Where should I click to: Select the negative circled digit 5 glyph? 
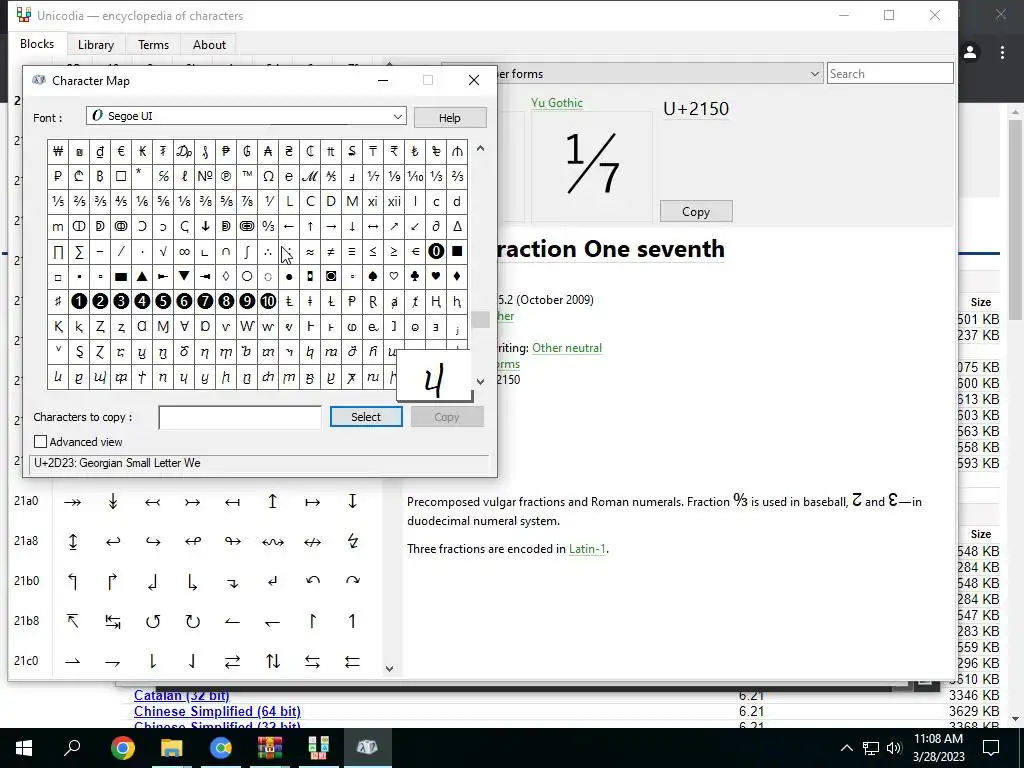pos(163,301)
